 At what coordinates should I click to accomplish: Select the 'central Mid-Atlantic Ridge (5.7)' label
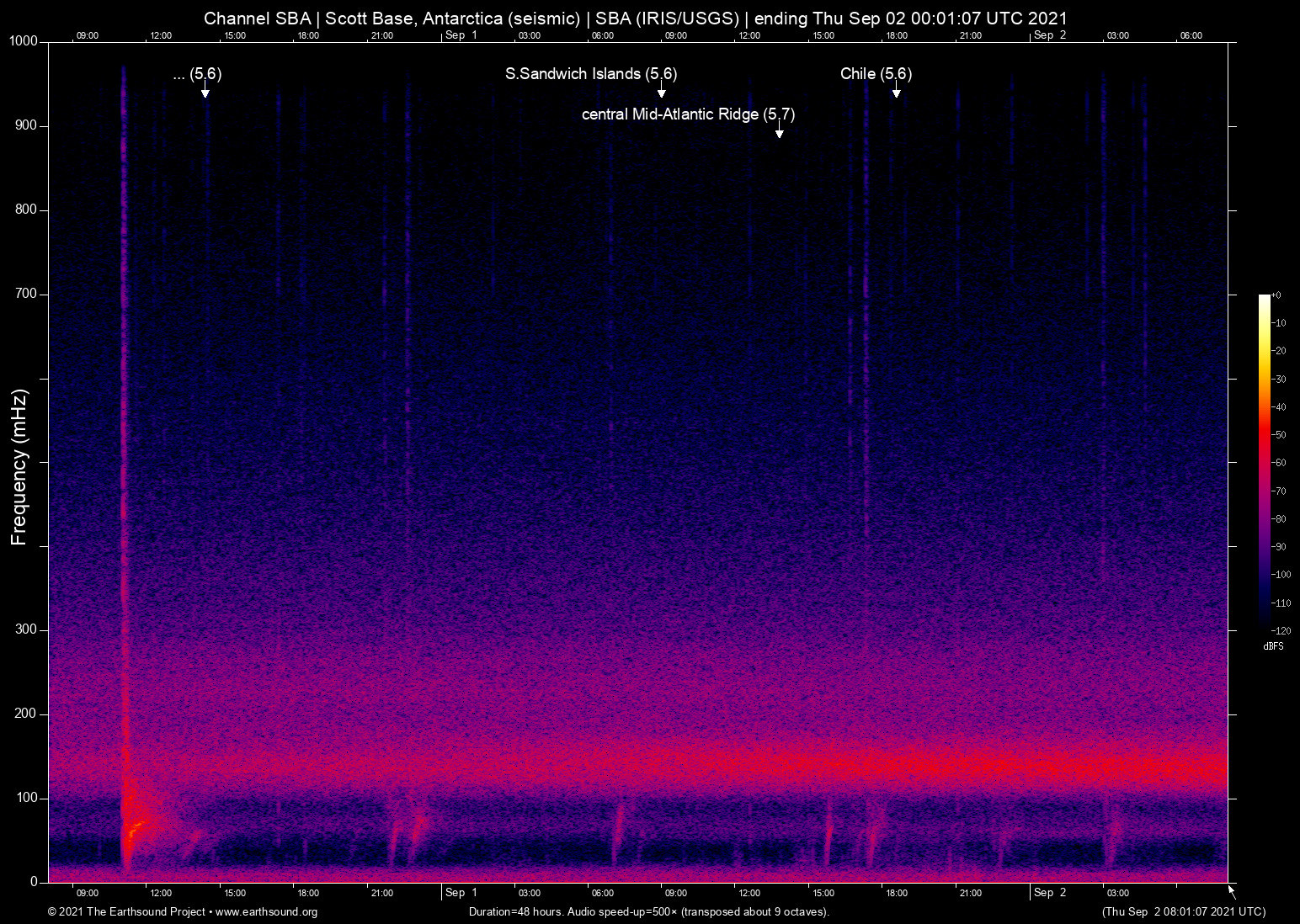(x=688, y=114)
